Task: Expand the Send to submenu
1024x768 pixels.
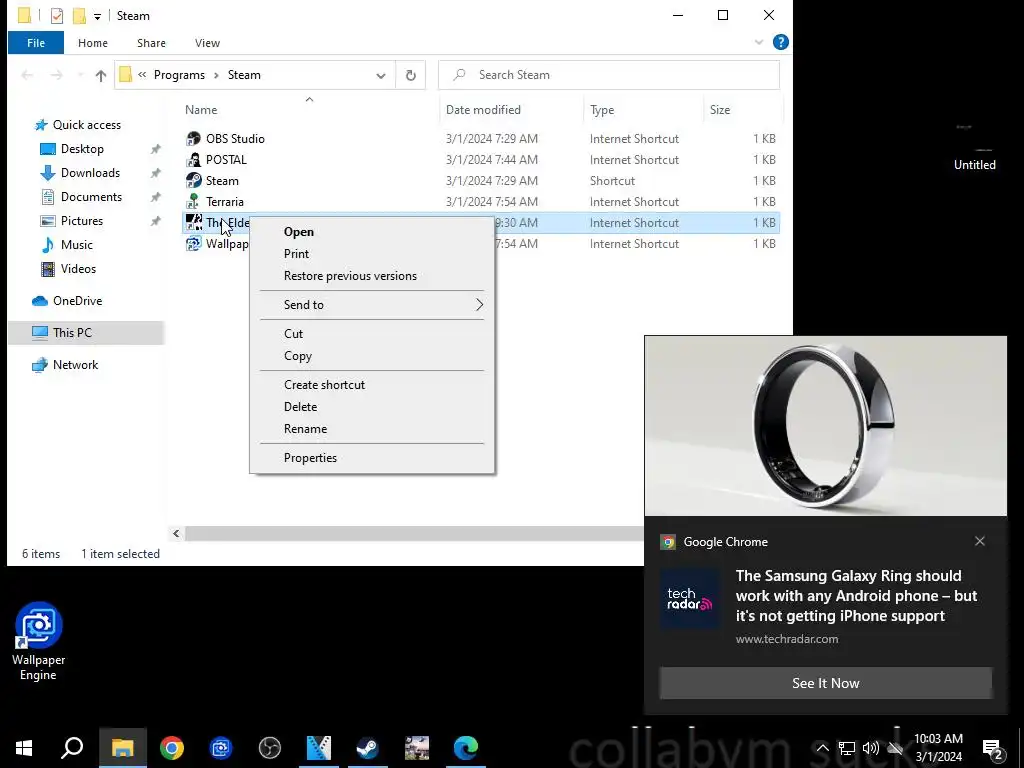Action: [372, 305]
